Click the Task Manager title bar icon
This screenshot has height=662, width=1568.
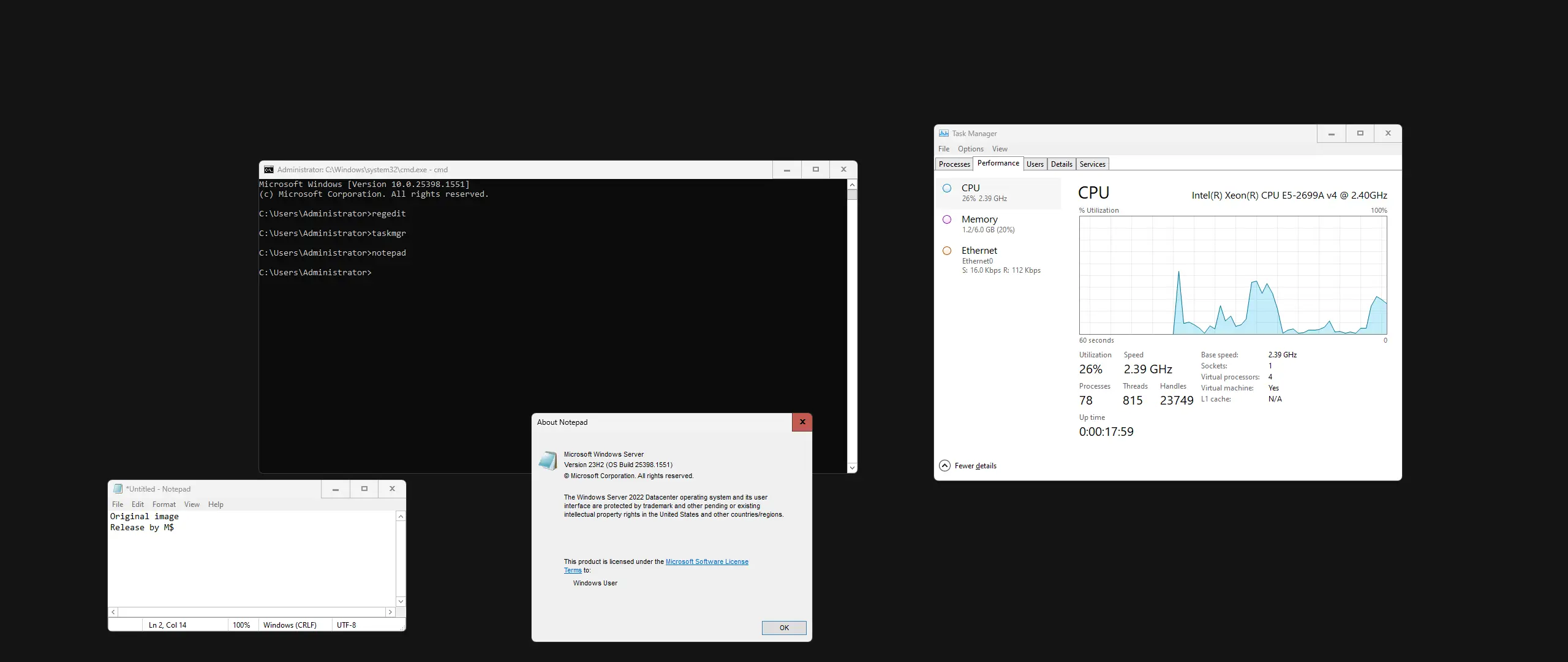[944, 134]
